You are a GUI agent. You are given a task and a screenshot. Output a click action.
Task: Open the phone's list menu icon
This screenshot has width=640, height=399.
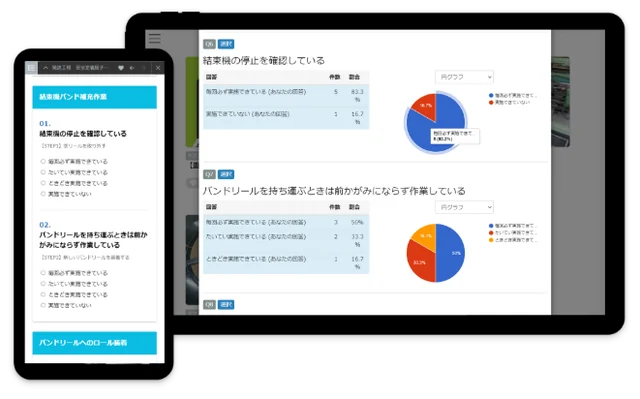31,67
